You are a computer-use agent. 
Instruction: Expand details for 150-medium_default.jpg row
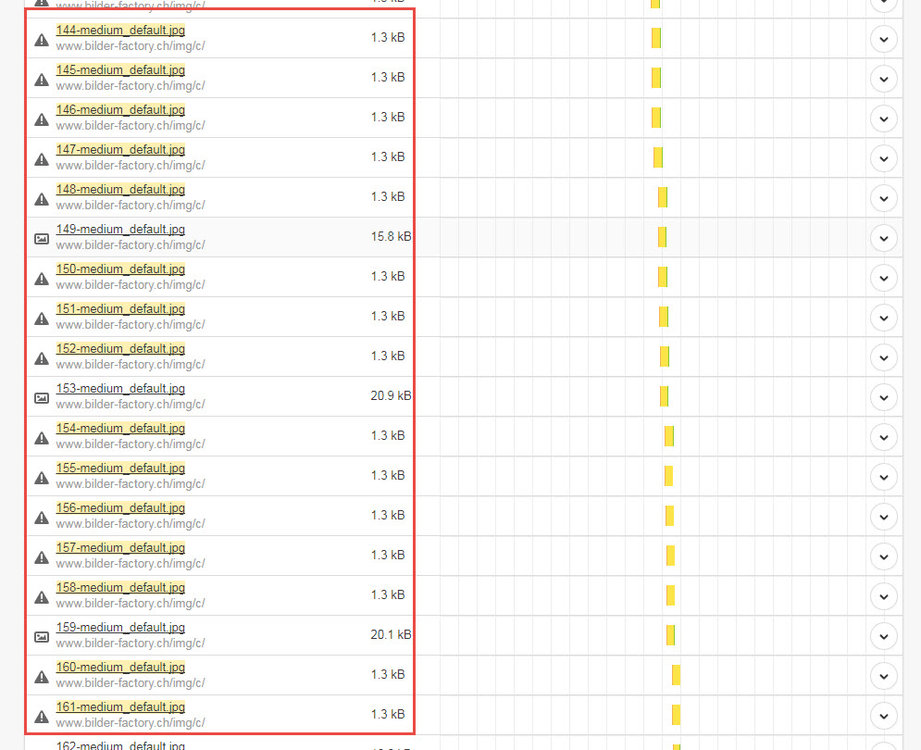(x=883, y=278)
